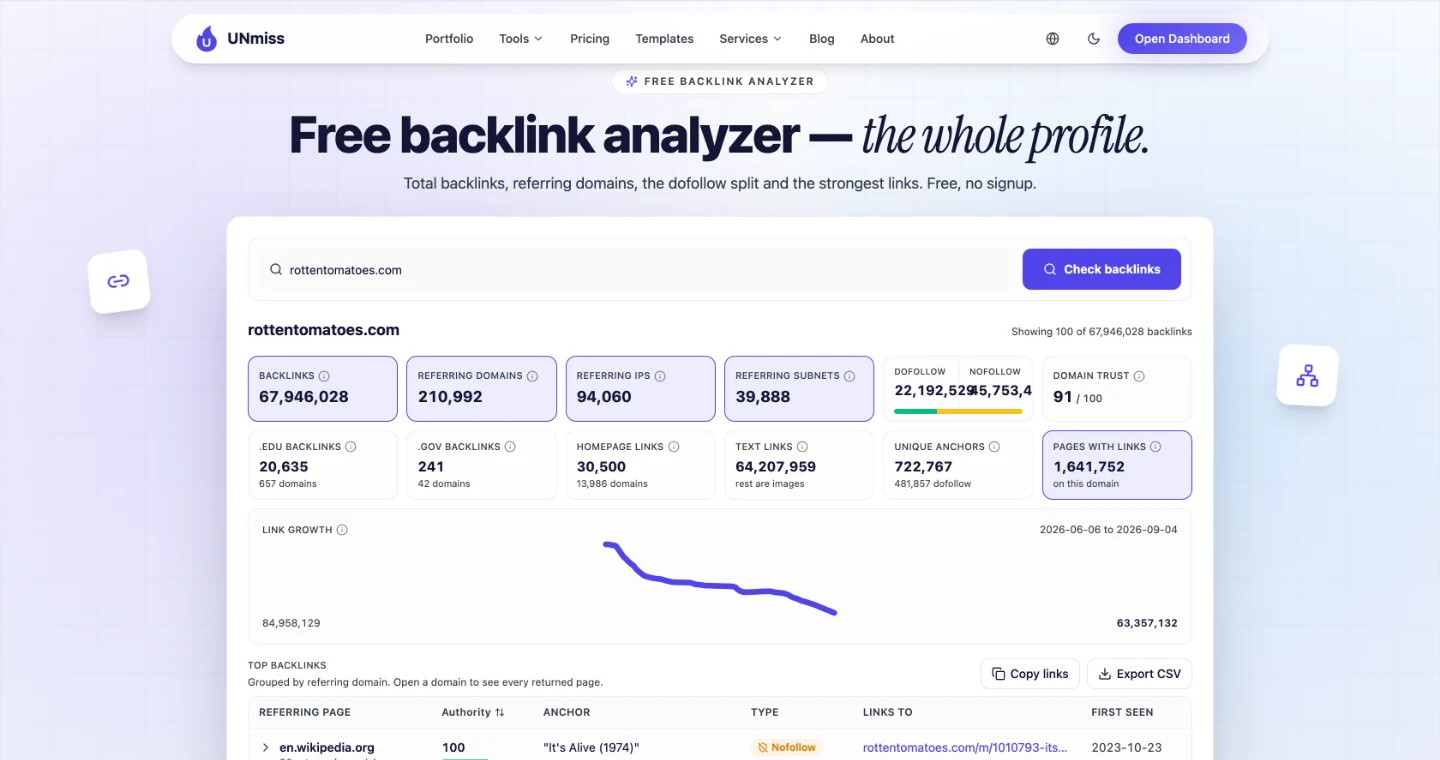The width and height of the screenshot is (1440, 760).
Task: Open the Tools dropdown menu
Action: [521, 39]
